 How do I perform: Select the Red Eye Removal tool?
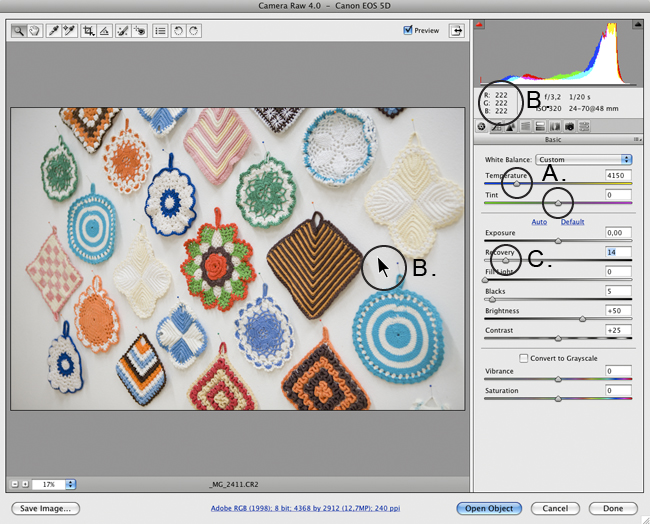(139, 31)
